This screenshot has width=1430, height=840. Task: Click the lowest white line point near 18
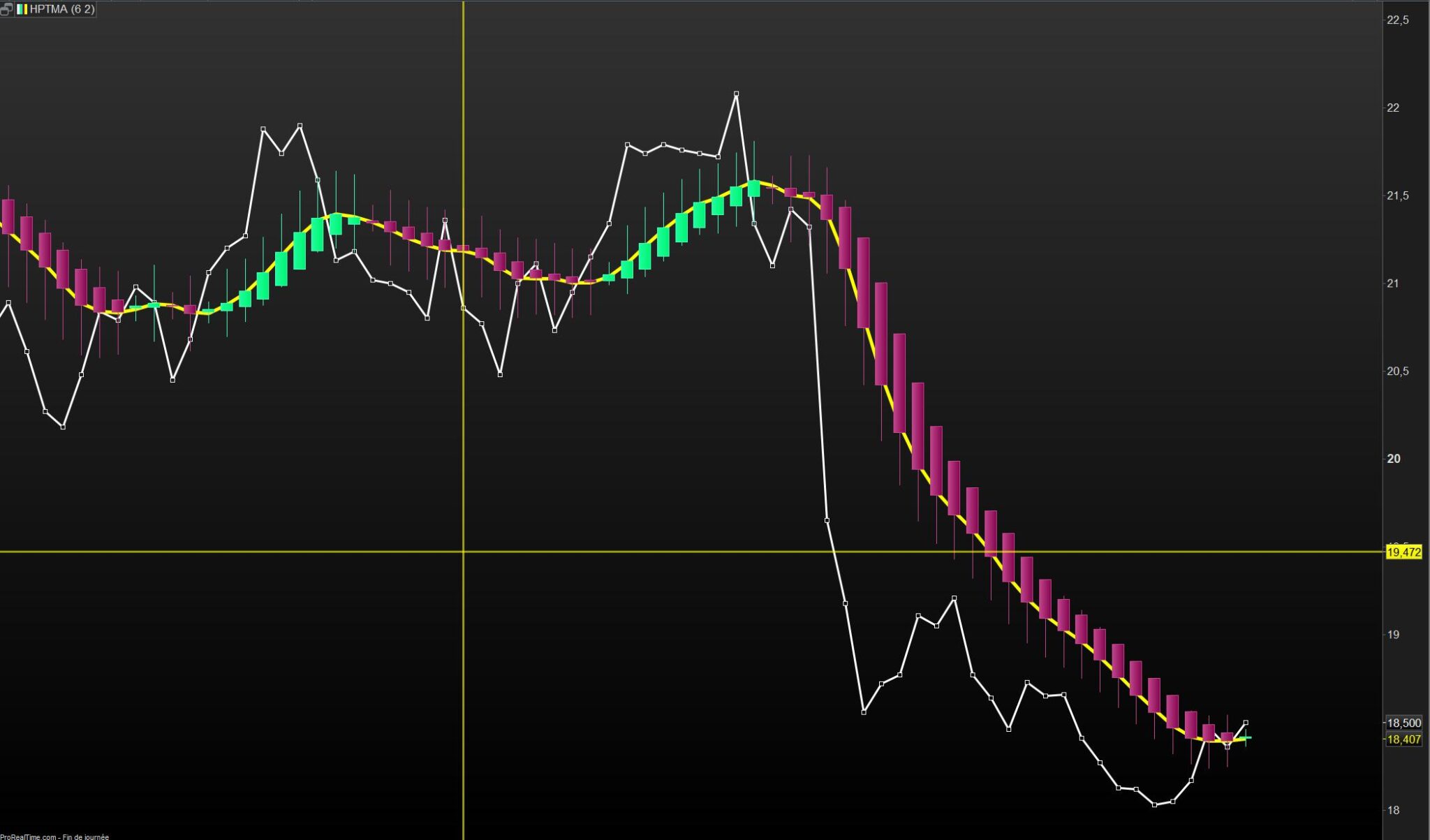pyautogui.click(x=1154, y=805)
